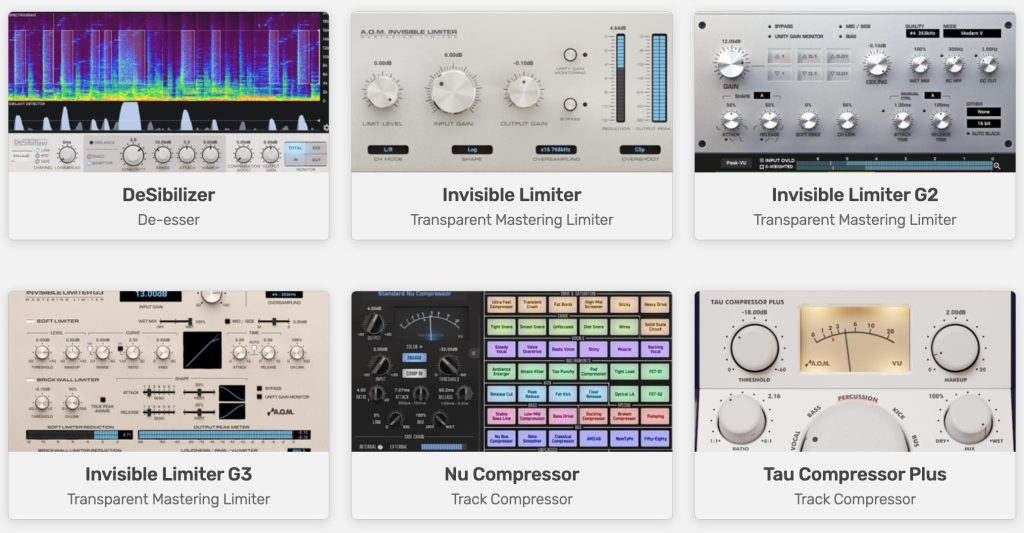Open the Mode dropdown showing Modern V
Viewport: 1024px width, 533px height.
tap(973, 32)
